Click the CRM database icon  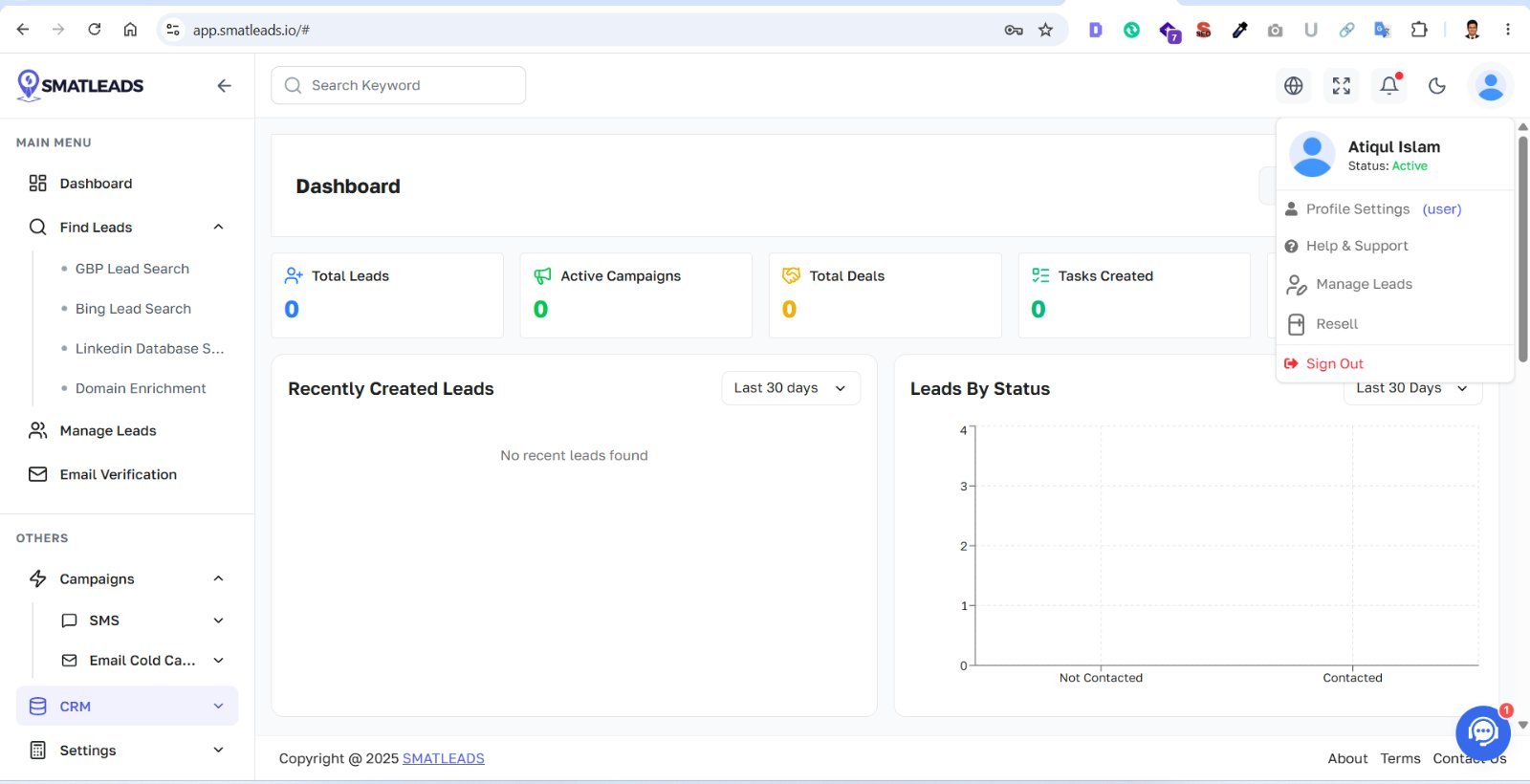38,707
